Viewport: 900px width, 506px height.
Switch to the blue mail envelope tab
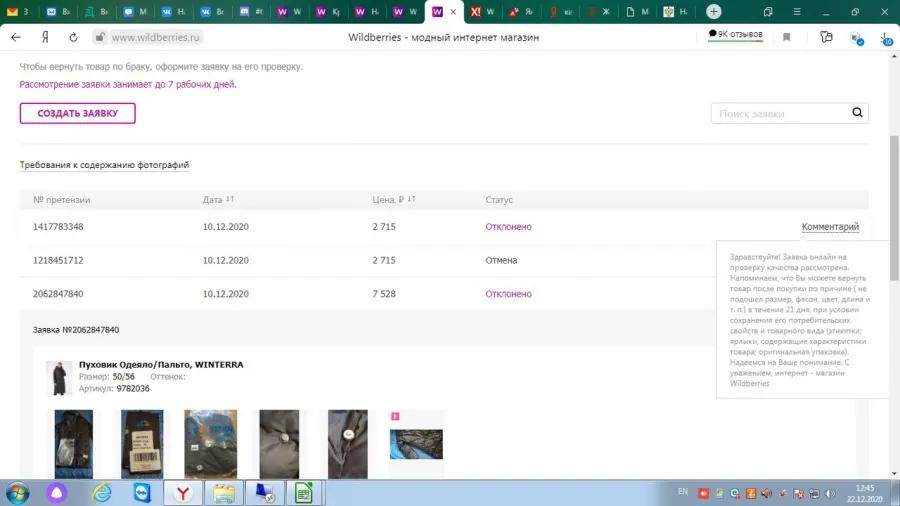pyautogui.click(x=57, y=12)
